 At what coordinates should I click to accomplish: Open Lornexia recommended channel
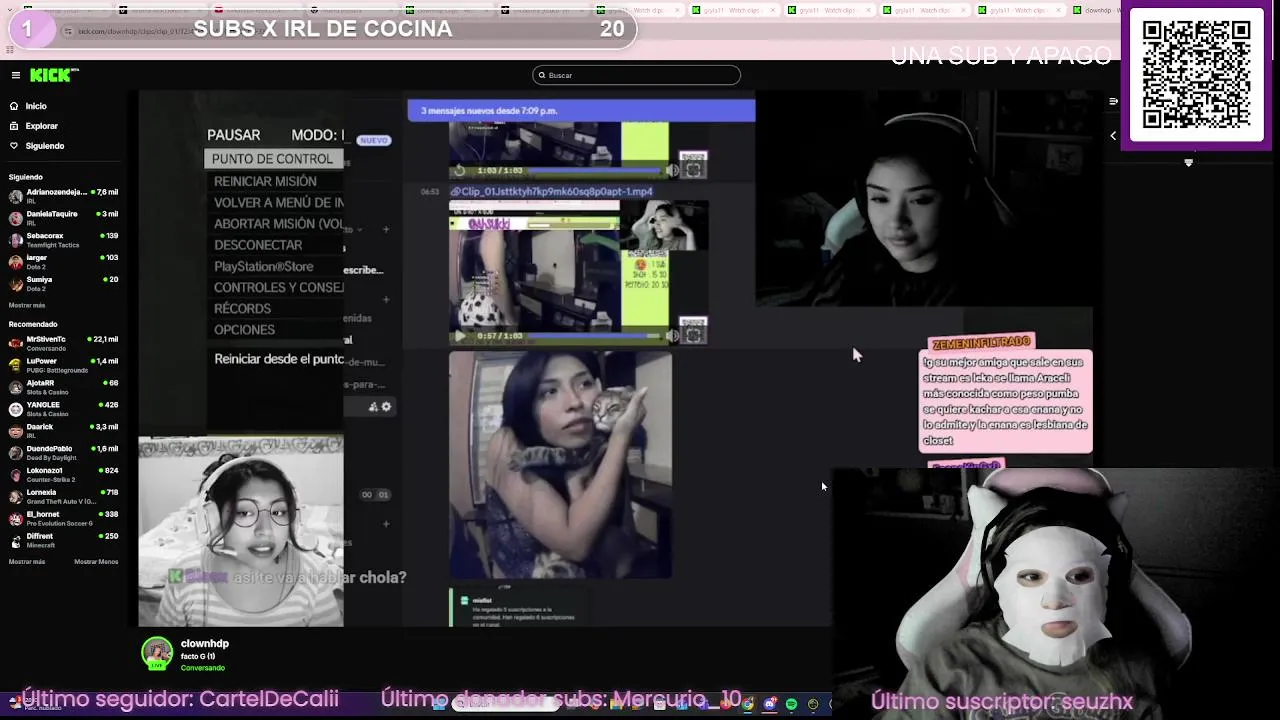(63, 497)
